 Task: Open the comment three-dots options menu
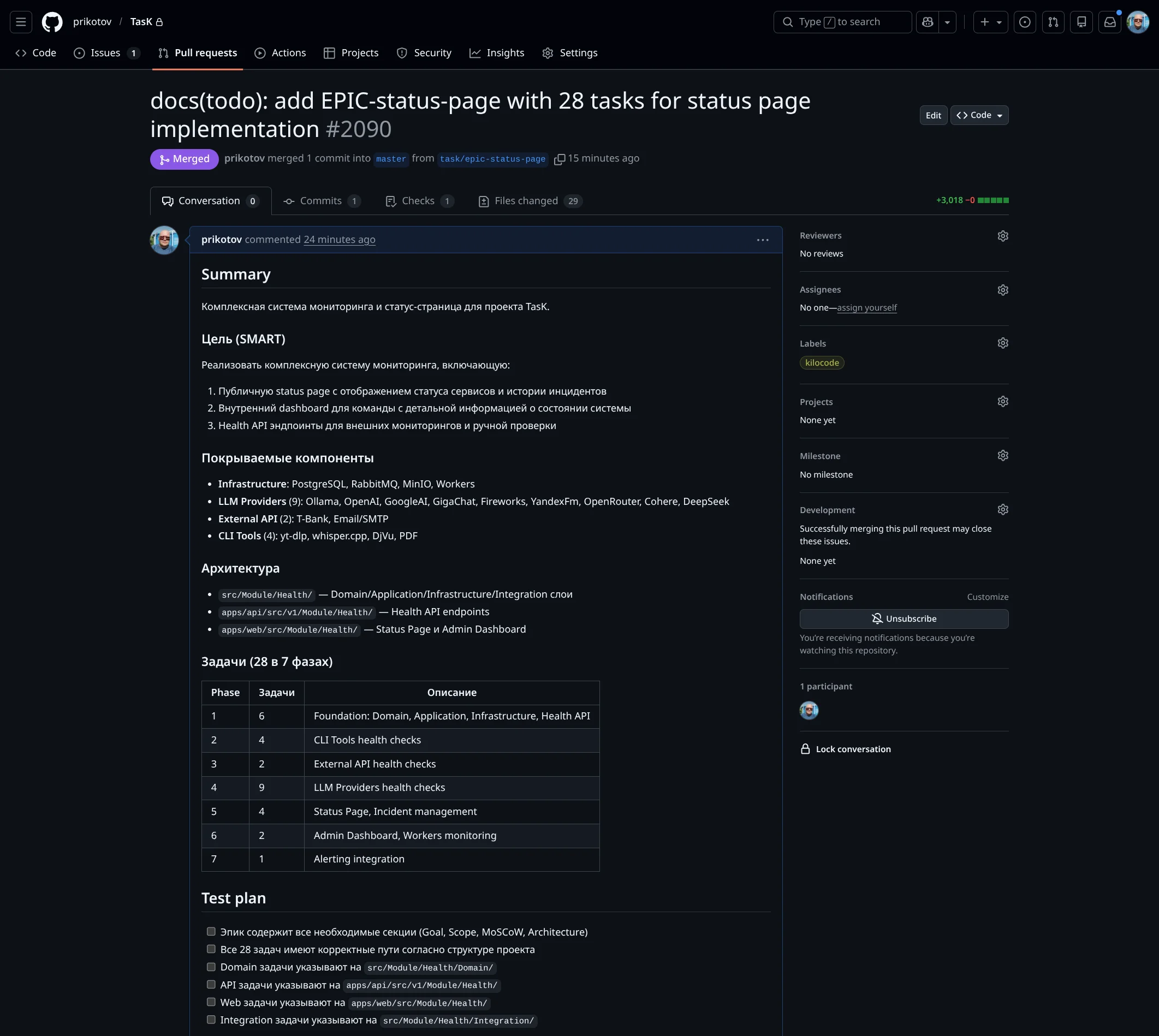[x=762, y=240]
